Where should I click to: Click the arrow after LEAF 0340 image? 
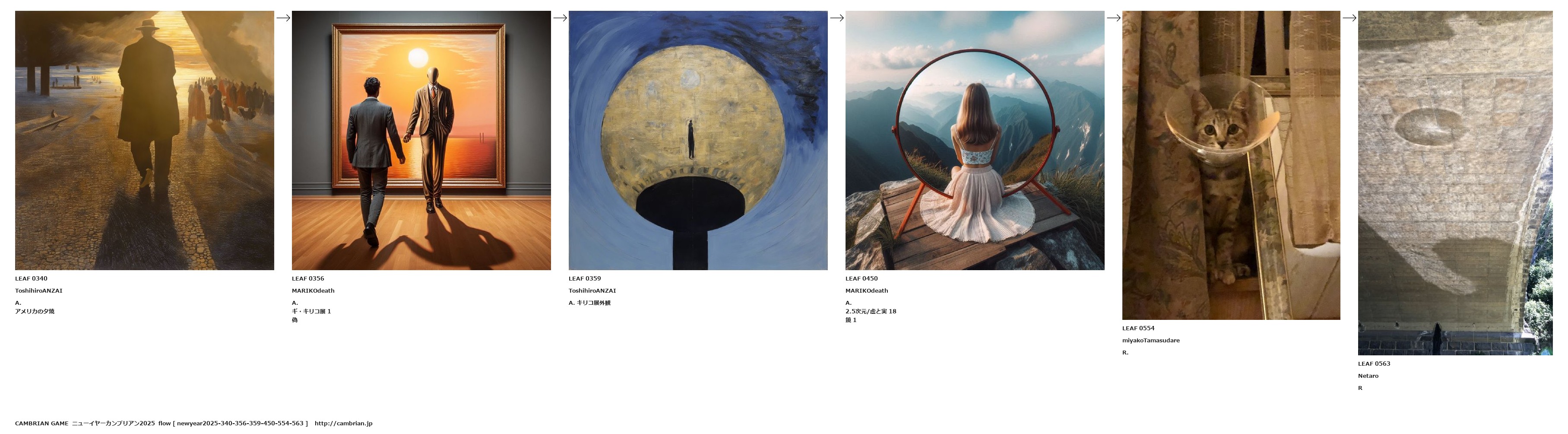tap(283, 18)
